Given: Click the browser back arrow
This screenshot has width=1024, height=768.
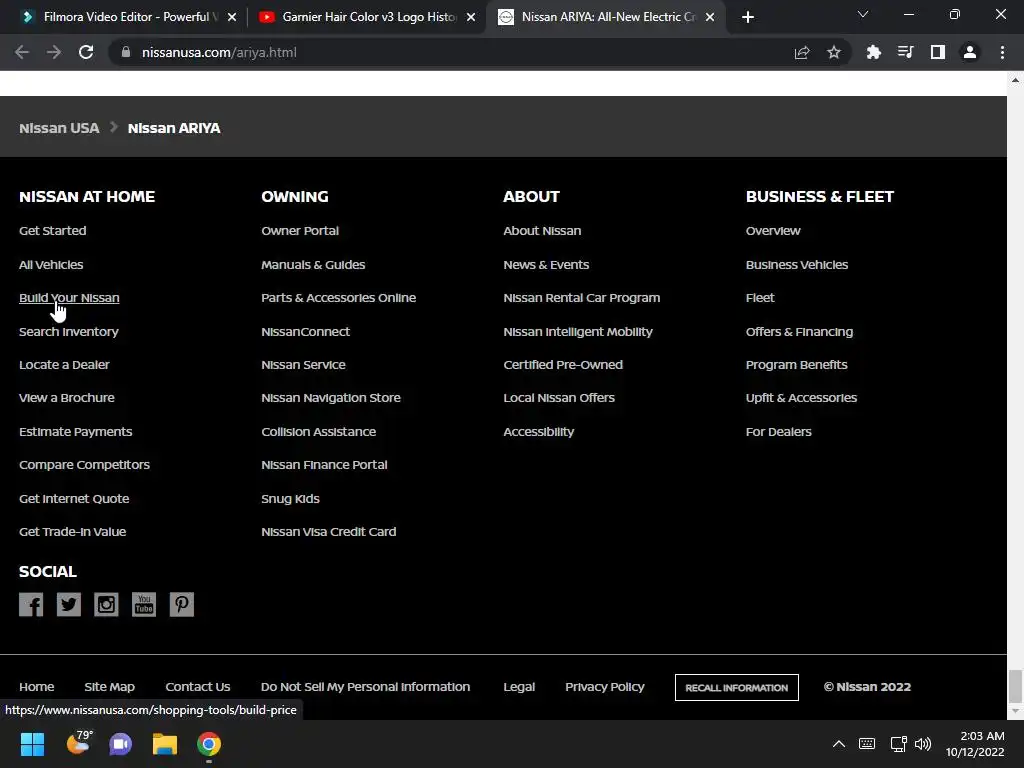Looking at the screenshot, I should coord(22,52).
